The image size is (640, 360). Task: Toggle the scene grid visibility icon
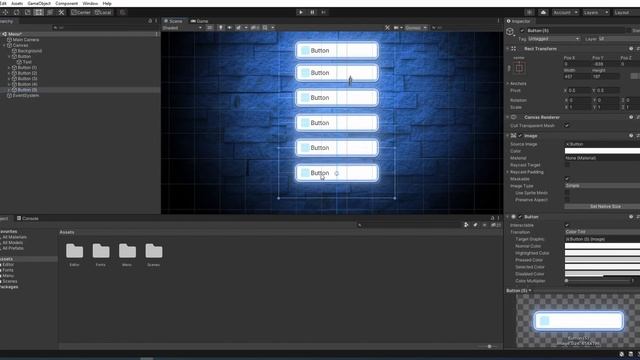coord(265,28)
